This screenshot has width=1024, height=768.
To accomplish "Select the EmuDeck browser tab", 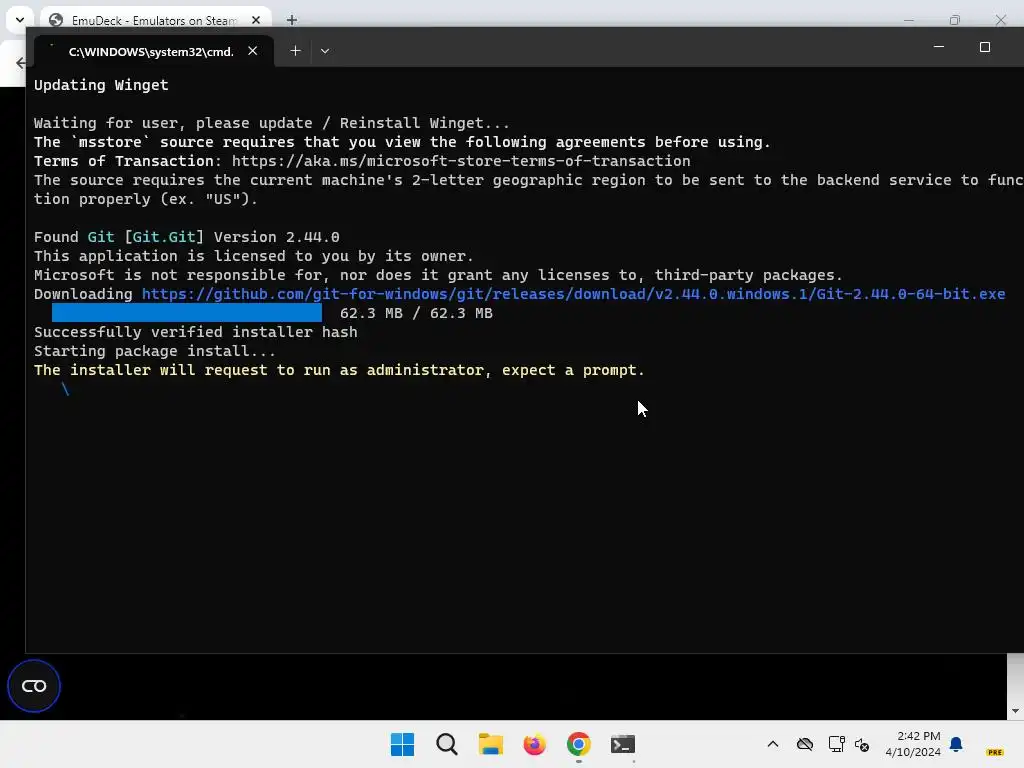I will coord(155,20).
